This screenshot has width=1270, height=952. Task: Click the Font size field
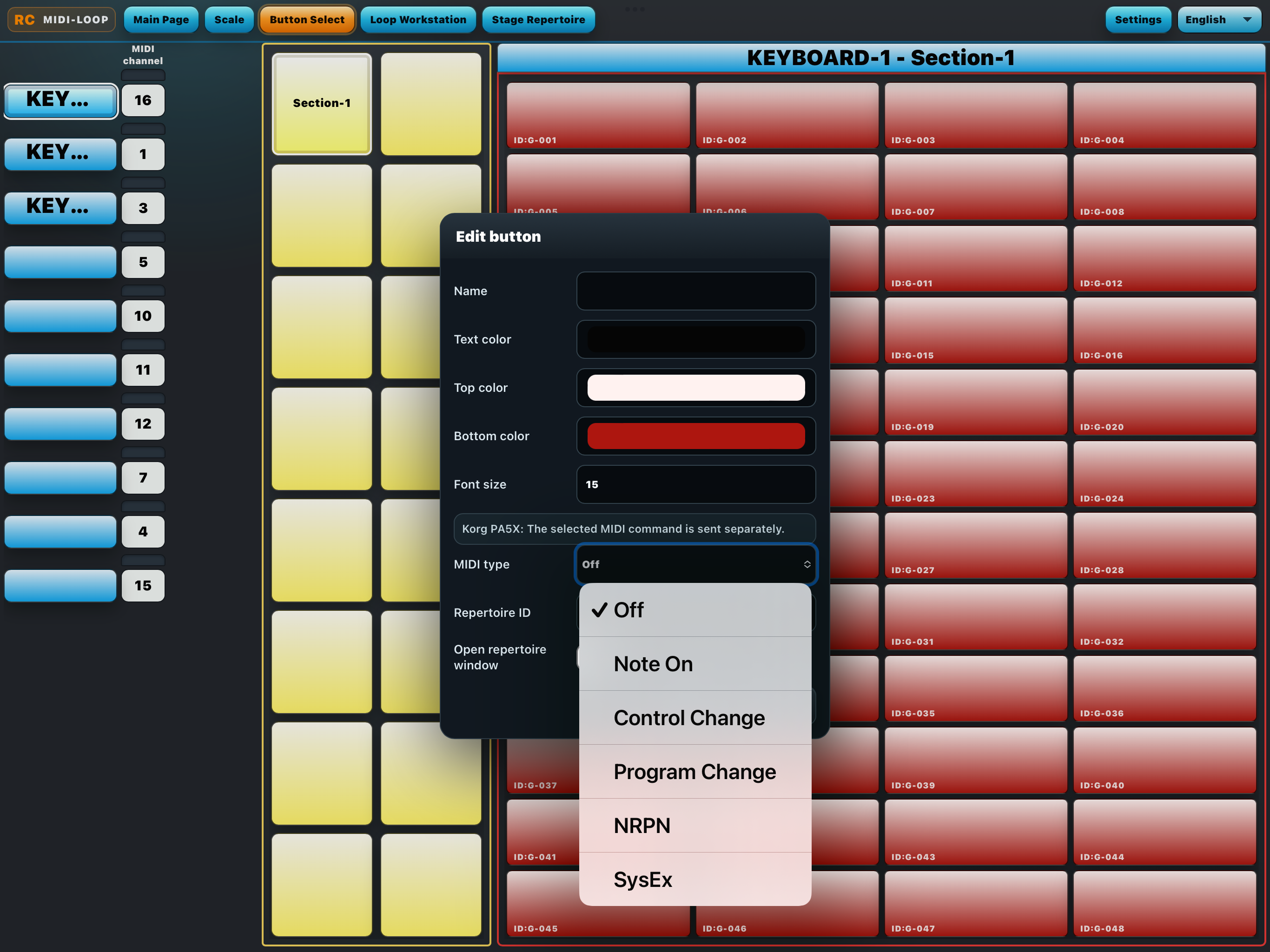click(696, 485)
